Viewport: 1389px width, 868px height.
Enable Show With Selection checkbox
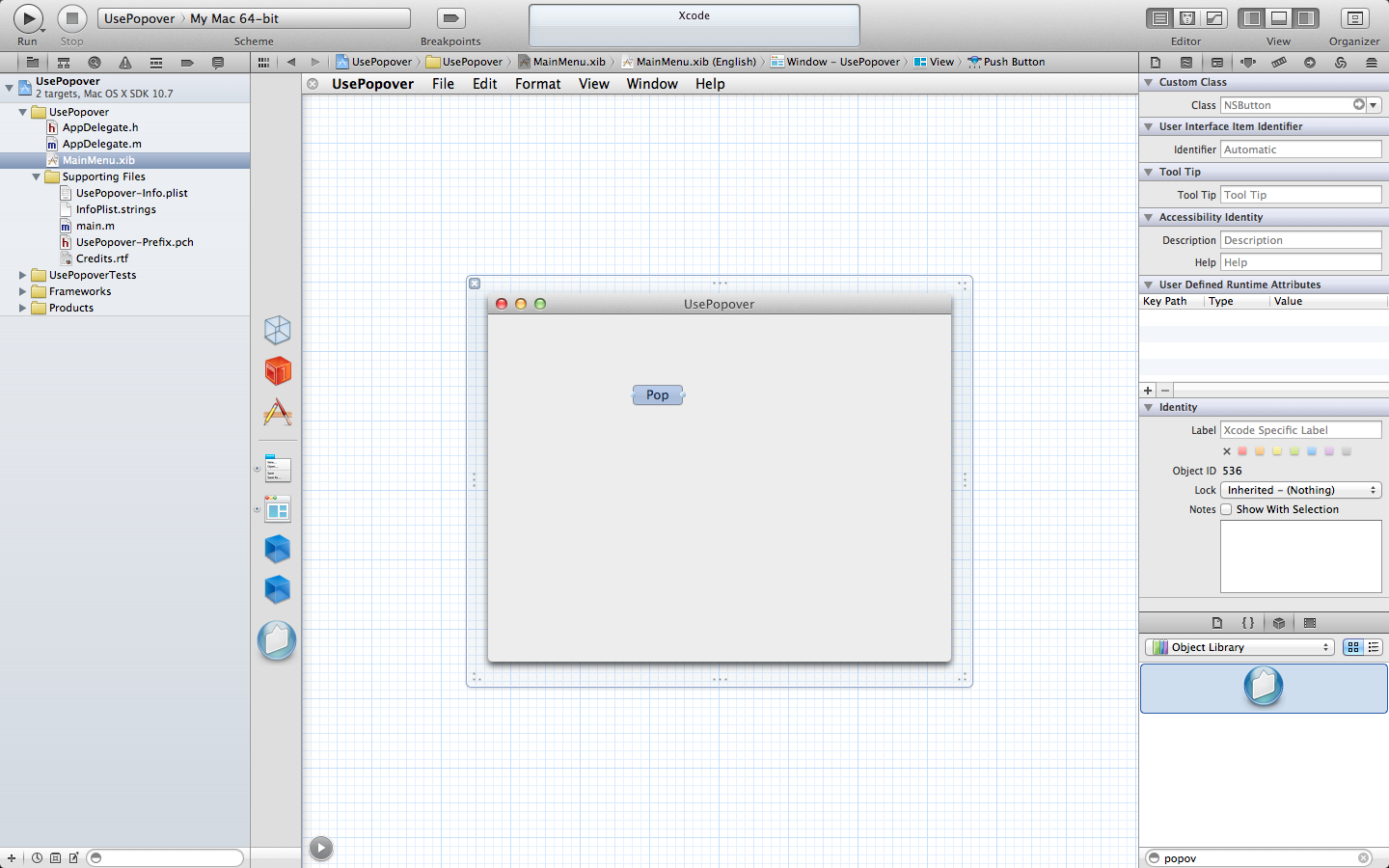(1226, 509)
